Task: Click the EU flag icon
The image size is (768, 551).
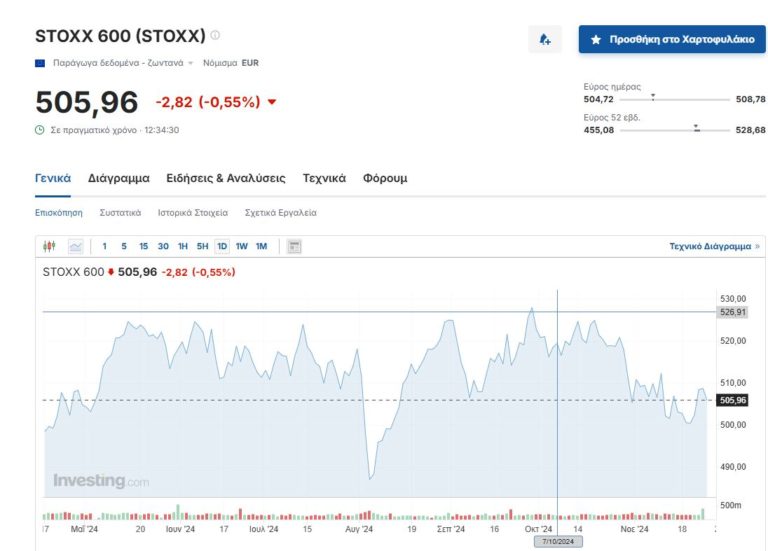Action: click(x=40, y=63)
